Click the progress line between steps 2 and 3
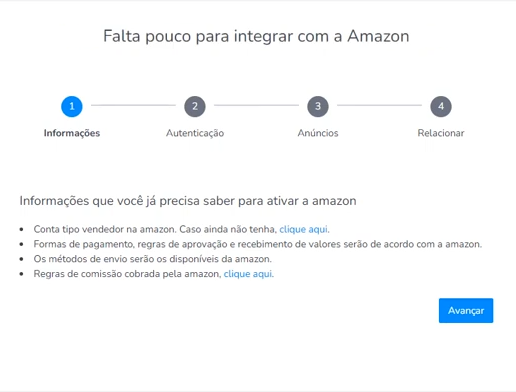This screenshot has width=516, height=392. (256, 105)
